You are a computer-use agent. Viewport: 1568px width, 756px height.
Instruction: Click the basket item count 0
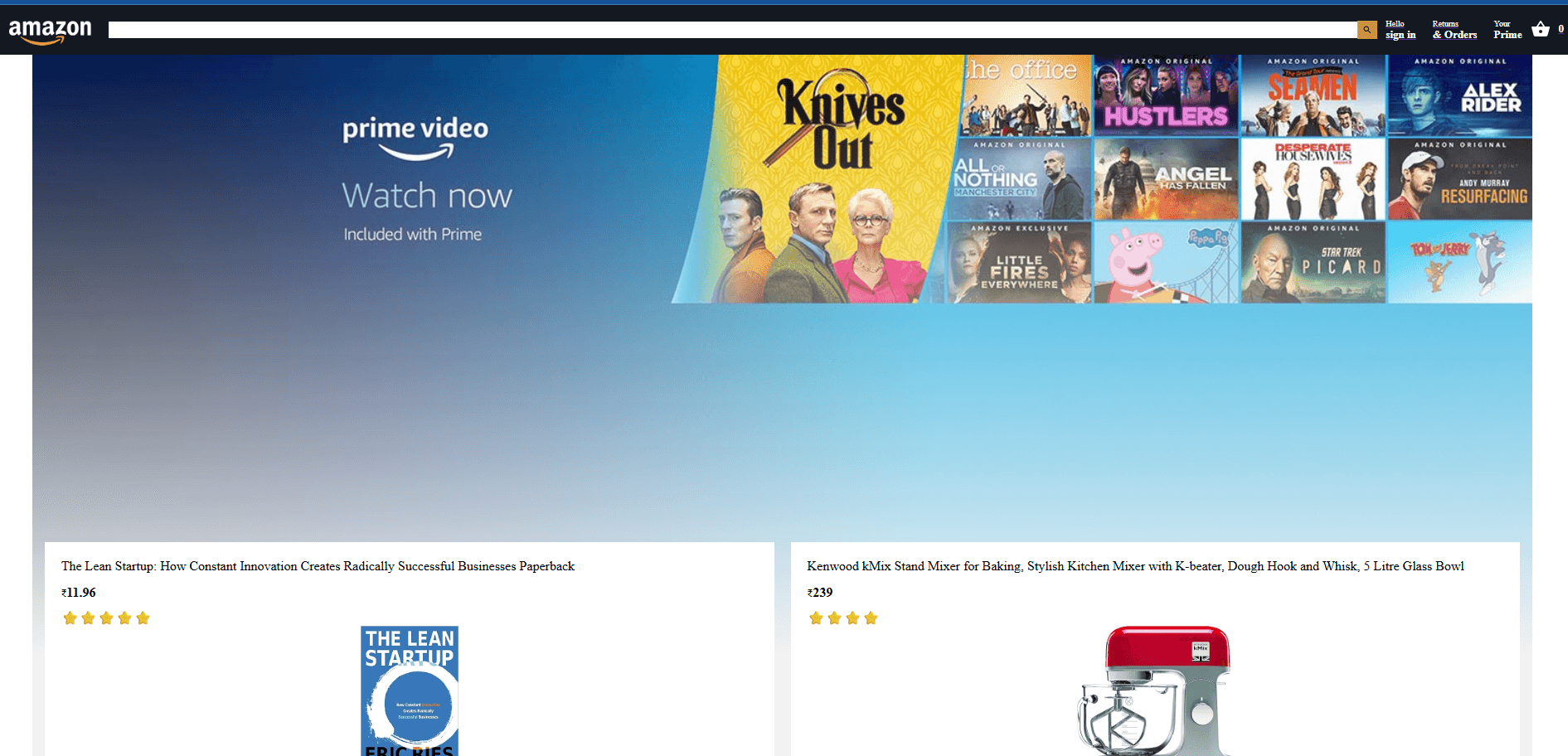coord(1561,29)
